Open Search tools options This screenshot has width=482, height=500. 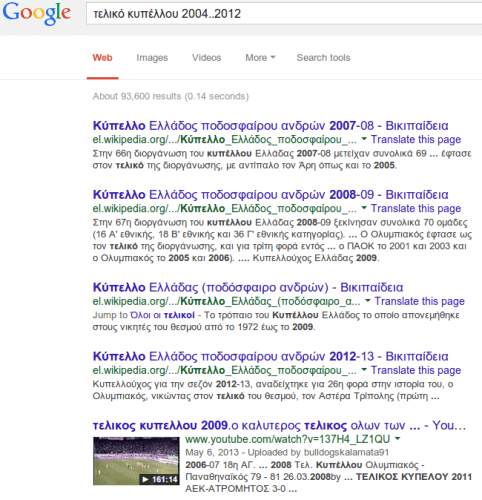click(323, 58)
